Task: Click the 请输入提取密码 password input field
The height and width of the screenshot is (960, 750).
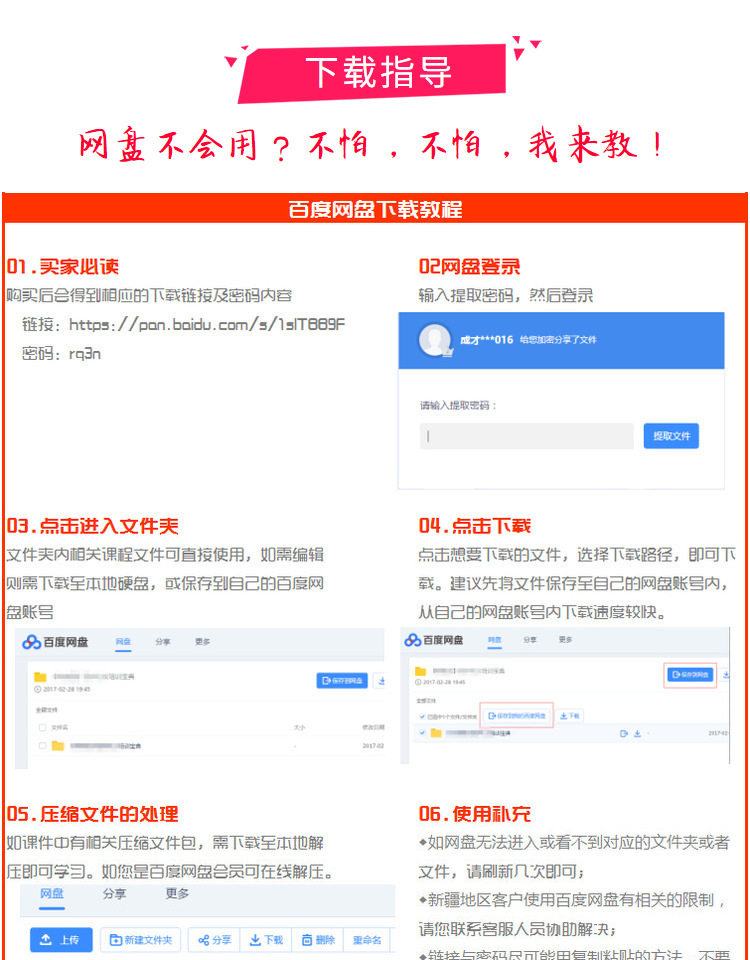Action: 527,436
